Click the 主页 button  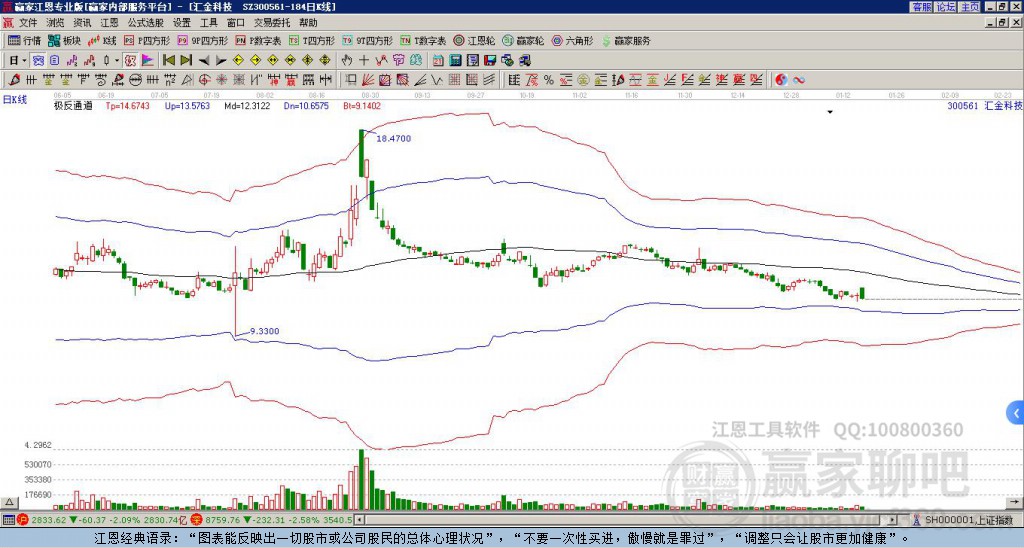970,7
